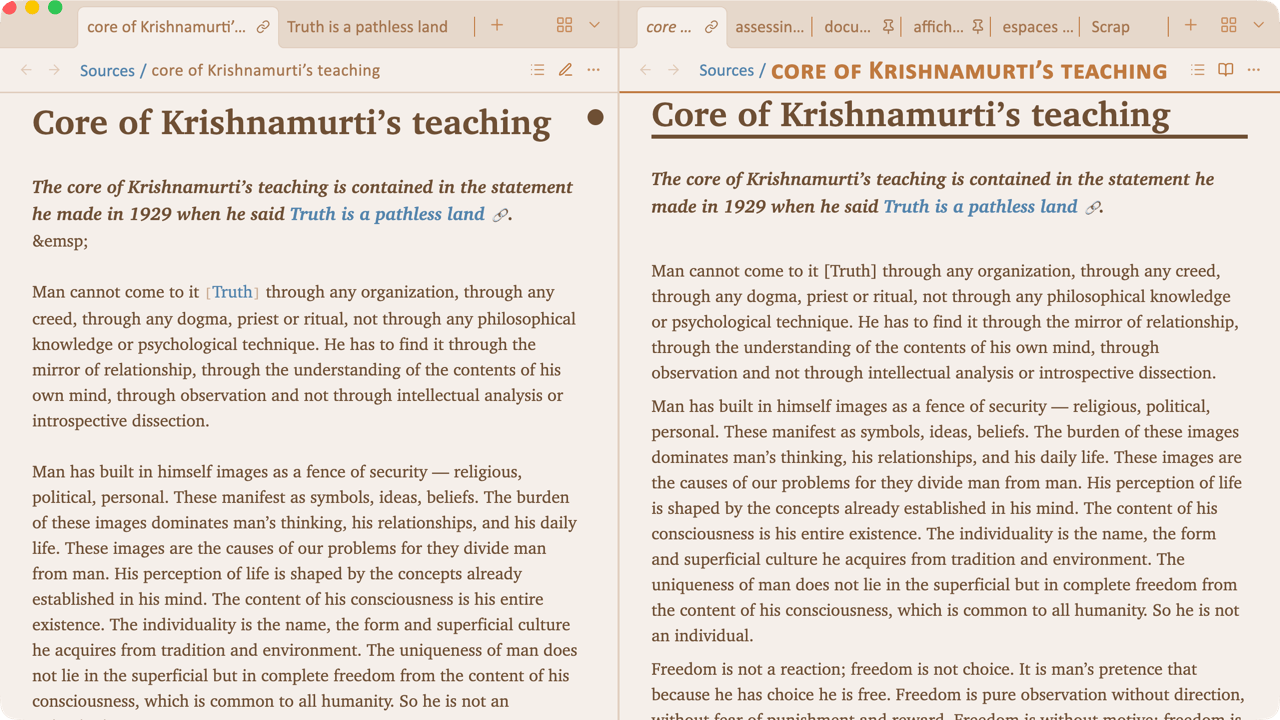Image resolution: width=1280 pixels, height=720 pixels.
Task: Switch left pane to reading view via pencil icon
Action: pos(566,70)
